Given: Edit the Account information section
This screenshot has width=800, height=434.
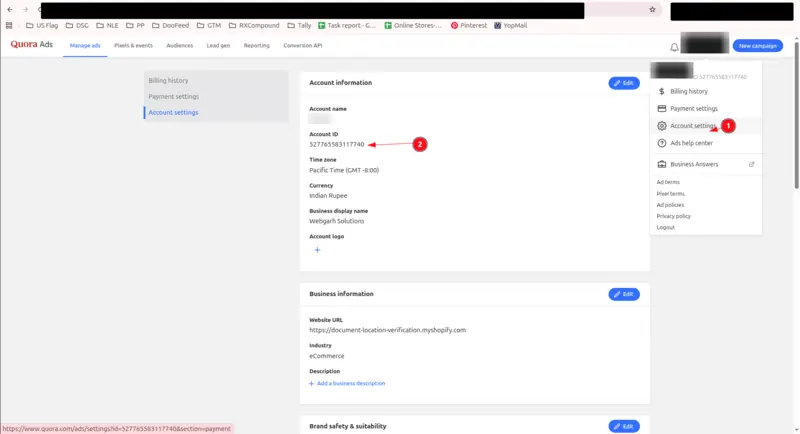Looking at the screenshot, I should [x=623, y=83].
